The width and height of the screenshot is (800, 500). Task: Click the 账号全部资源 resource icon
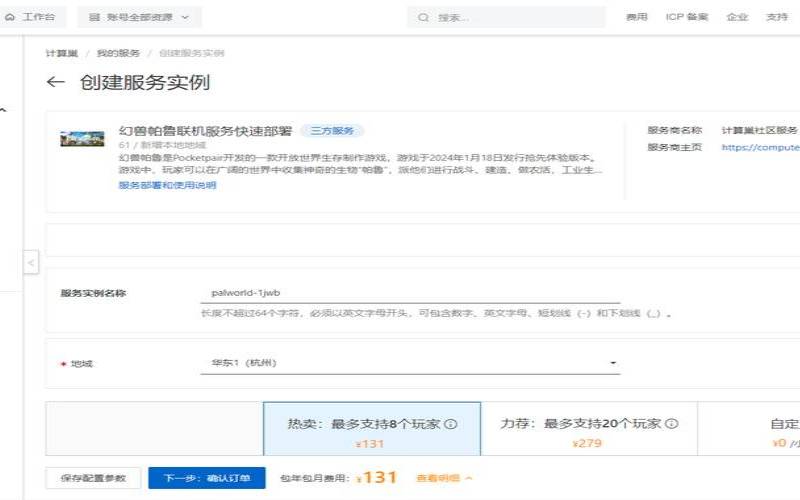pyautogui.click(x=95, y=17)
